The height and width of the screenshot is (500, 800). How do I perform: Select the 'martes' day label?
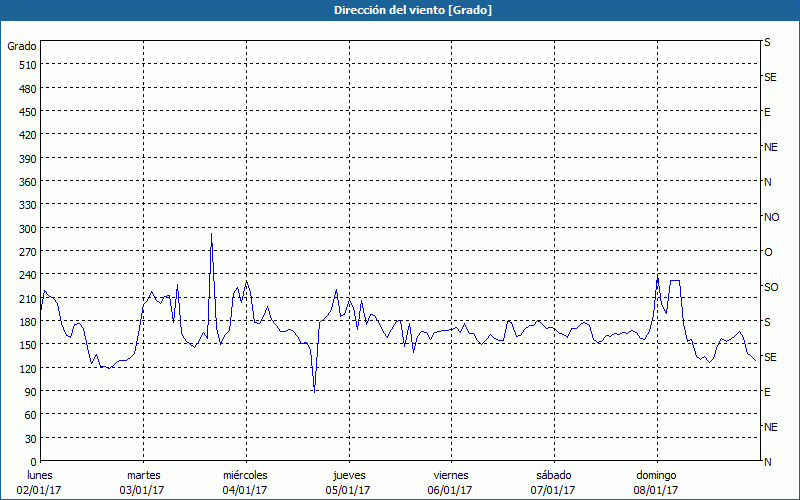tap(143, 475)
